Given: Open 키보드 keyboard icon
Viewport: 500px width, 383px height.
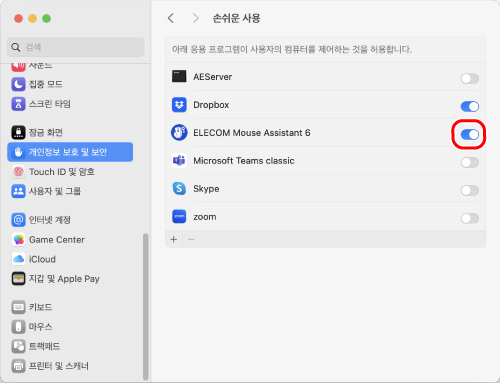Looking at the screenshot, I should 18,307.
